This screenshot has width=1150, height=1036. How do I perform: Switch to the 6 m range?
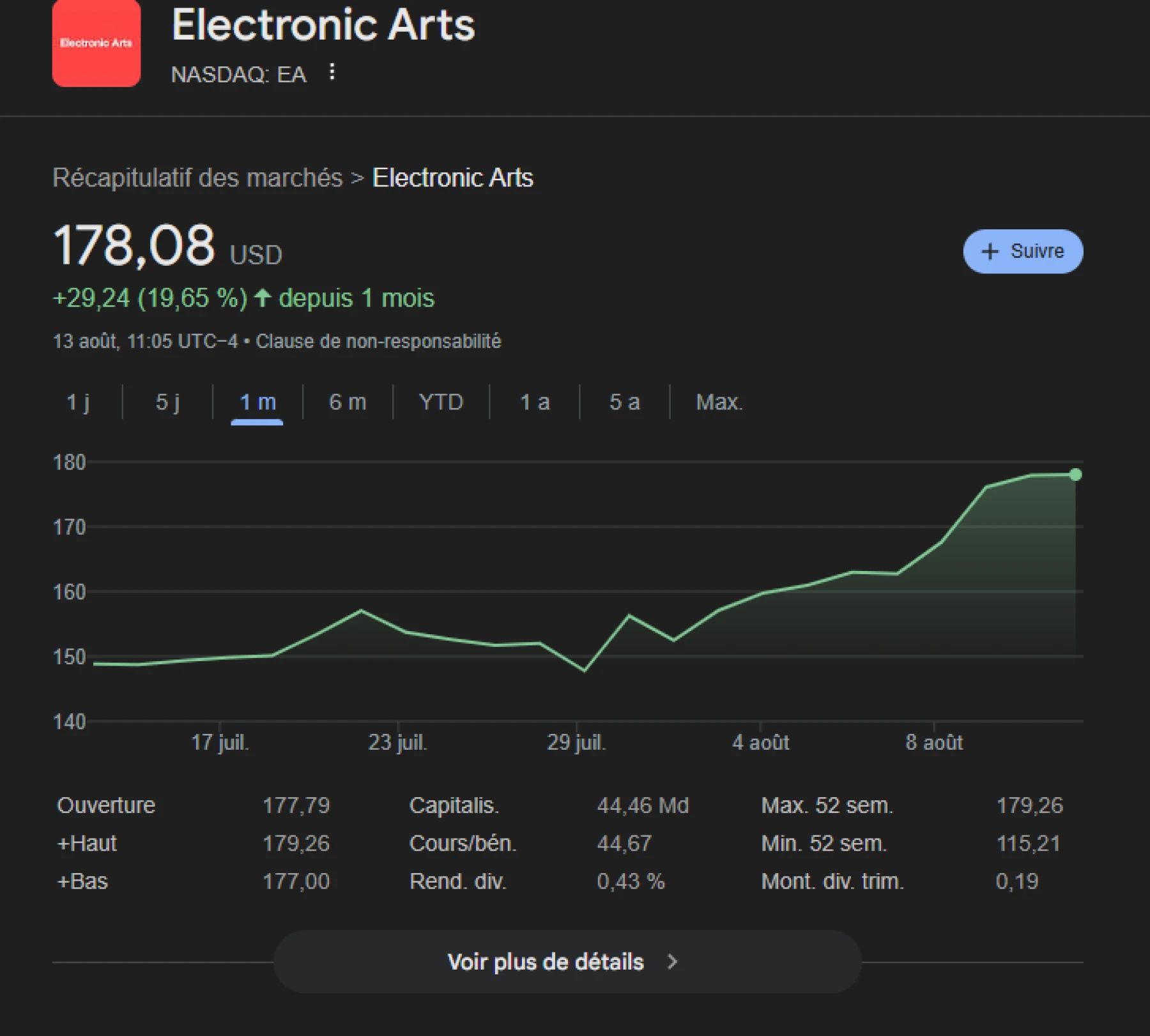(347, 402)
